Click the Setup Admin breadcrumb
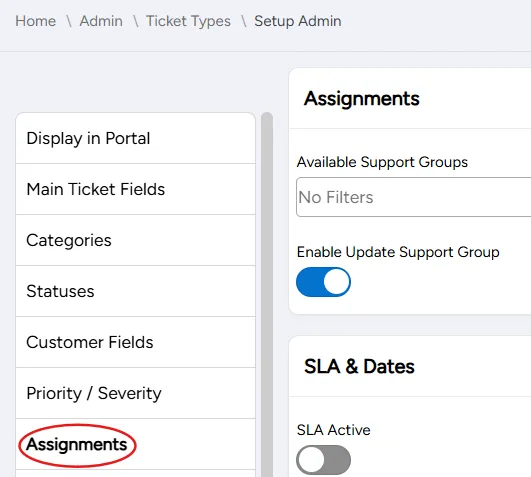This screenshot has width=531, height=477. pos(298,21)
